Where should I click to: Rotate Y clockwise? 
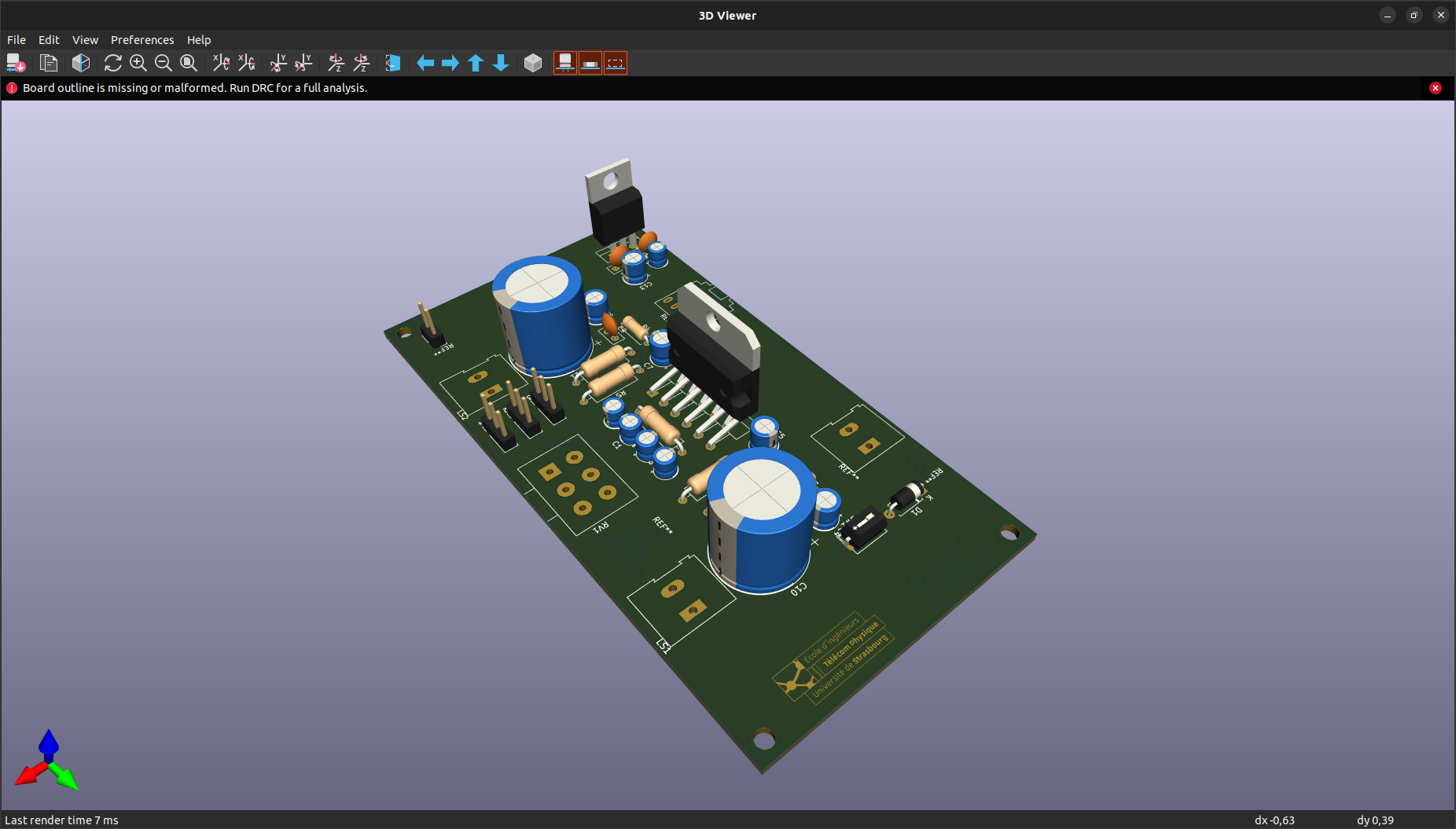[278, 63]
